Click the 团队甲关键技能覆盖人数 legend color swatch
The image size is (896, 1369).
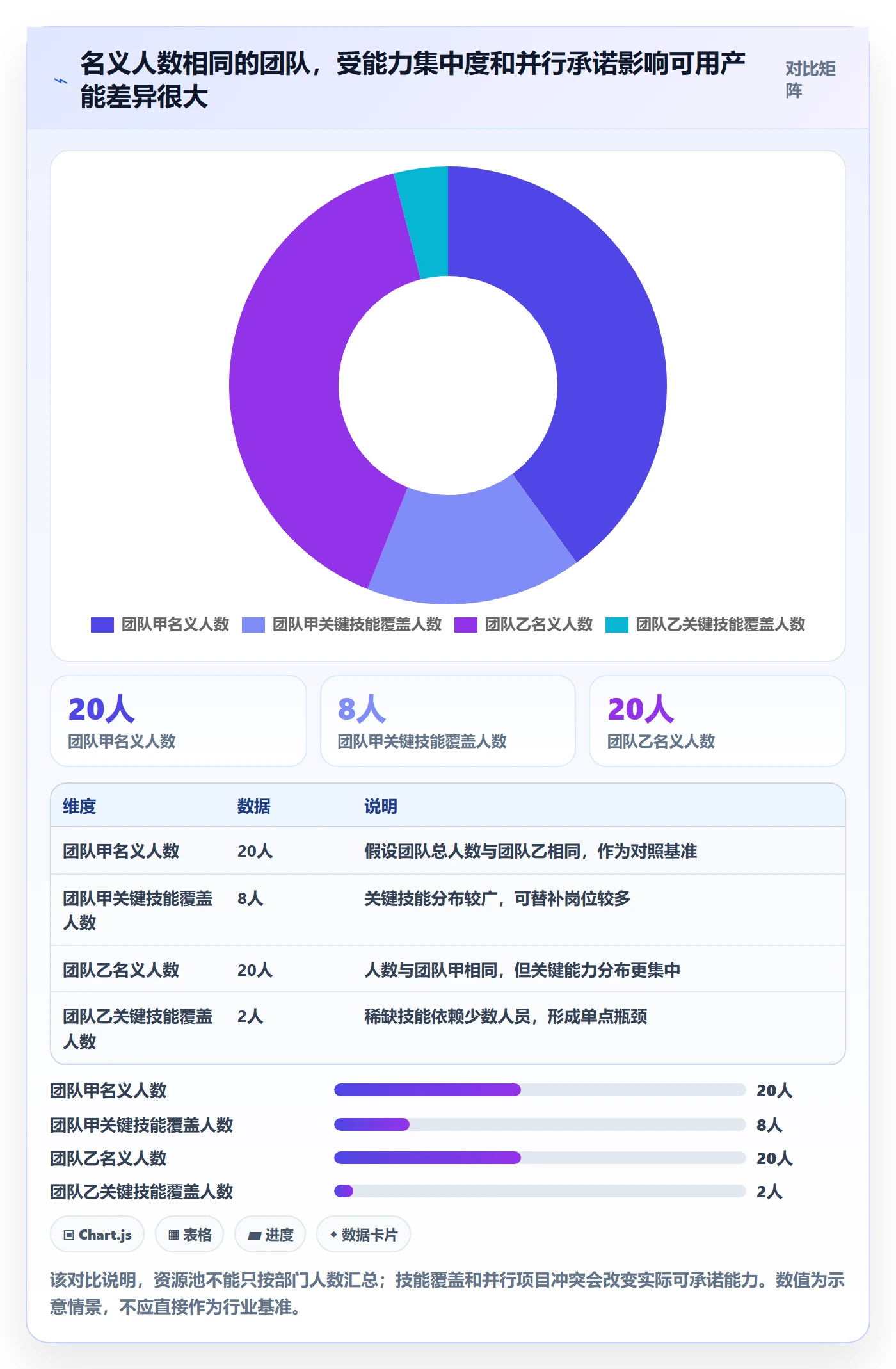[253, 624]
